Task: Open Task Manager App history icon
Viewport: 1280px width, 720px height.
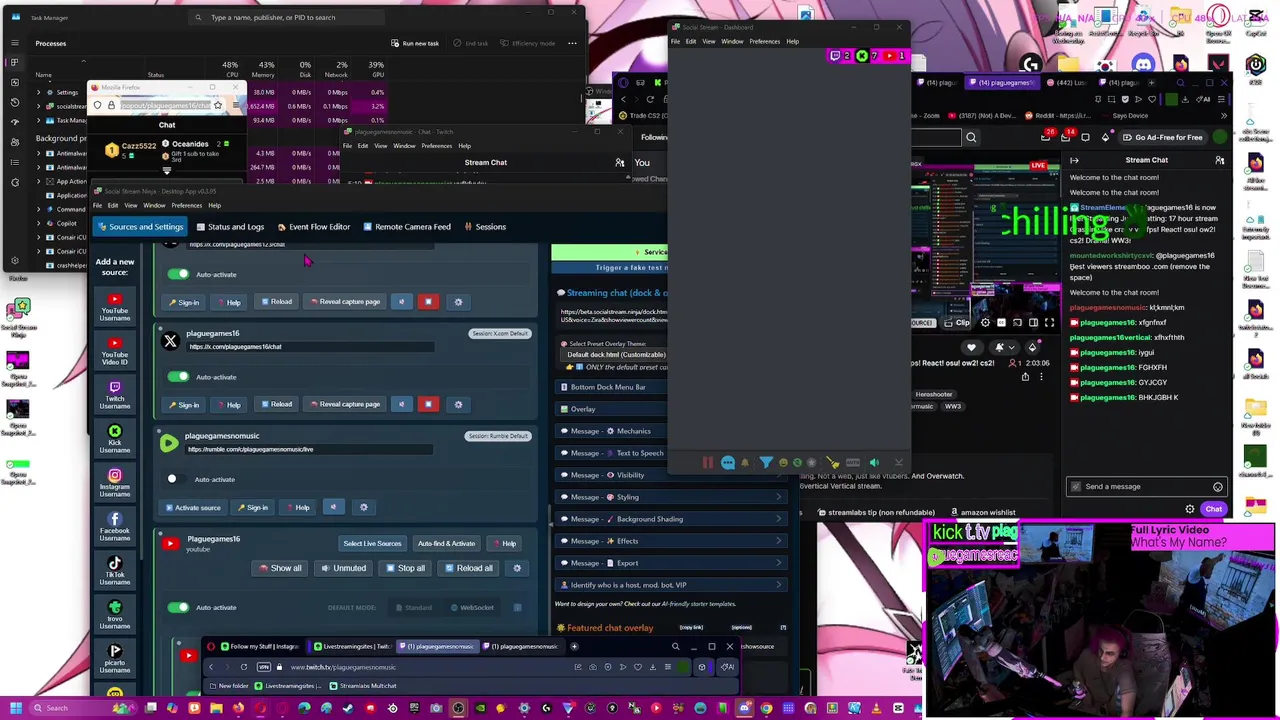Action: [15, 102]
